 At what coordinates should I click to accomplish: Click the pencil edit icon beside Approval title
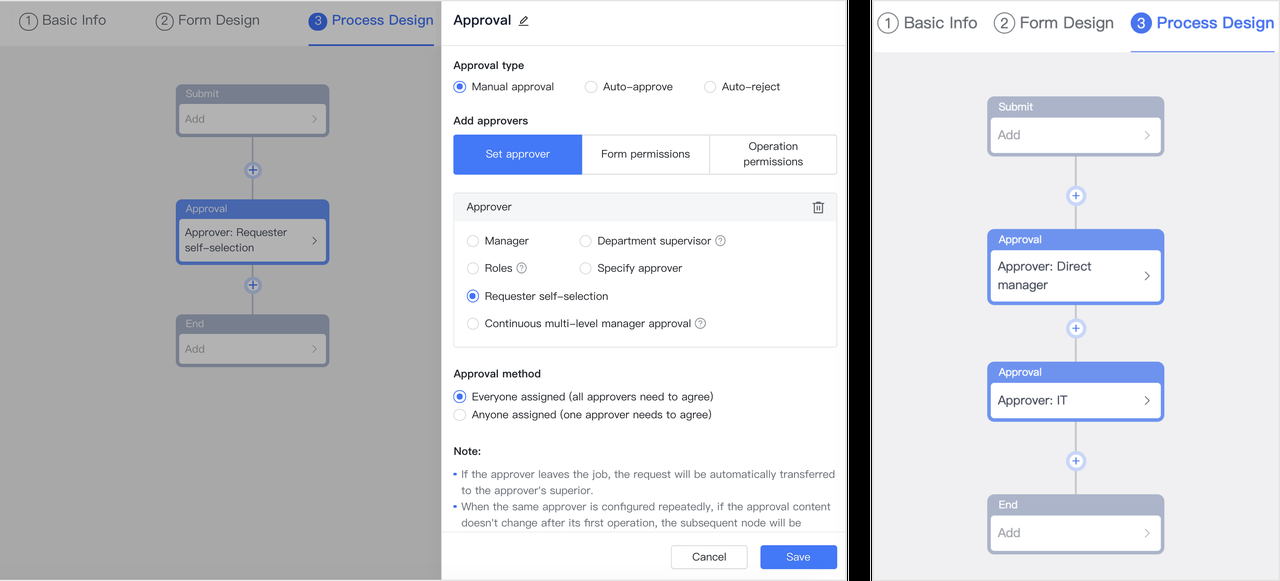tap(524, 21)
